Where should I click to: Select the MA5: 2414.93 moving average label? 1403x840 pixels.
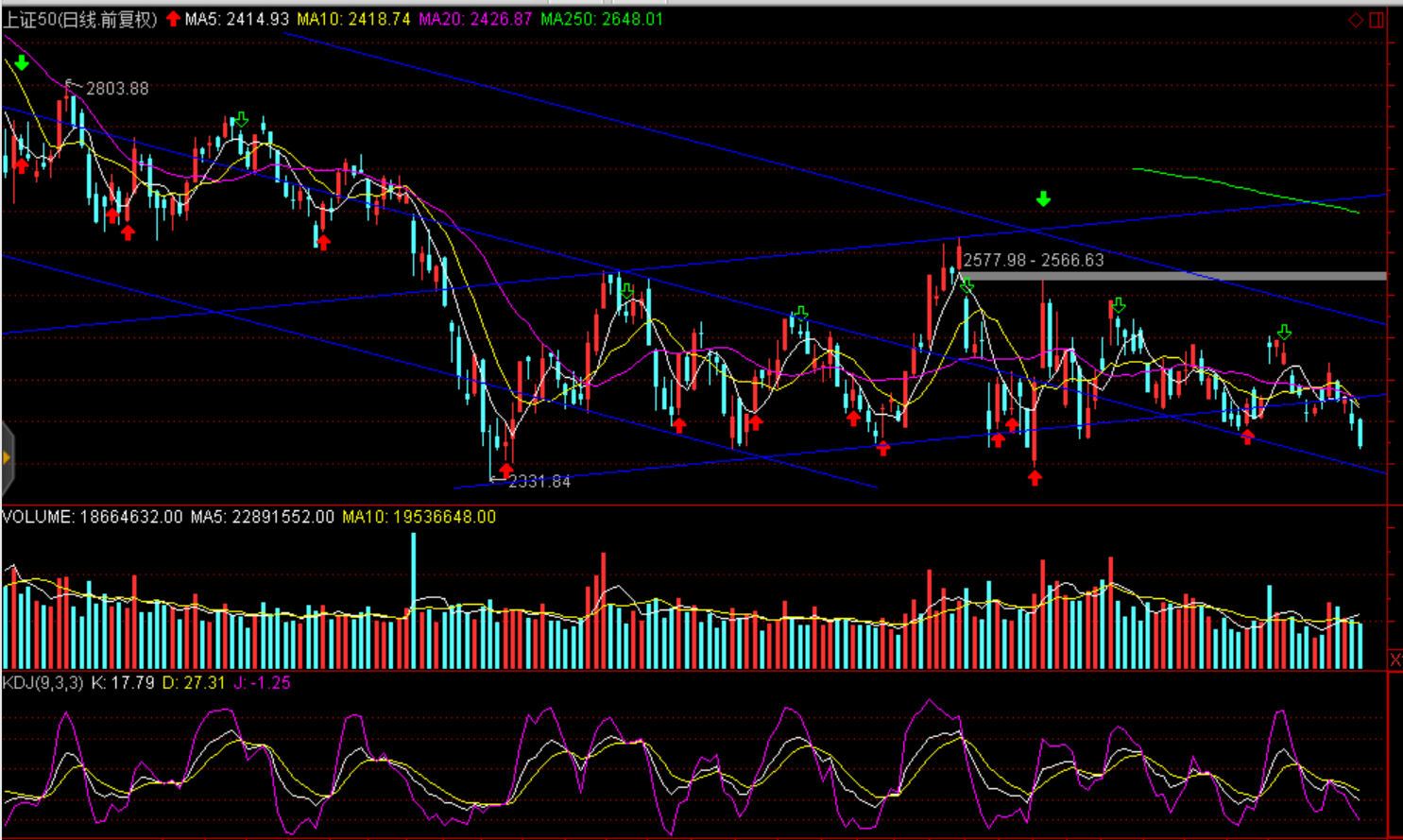[x=236, y=20]
